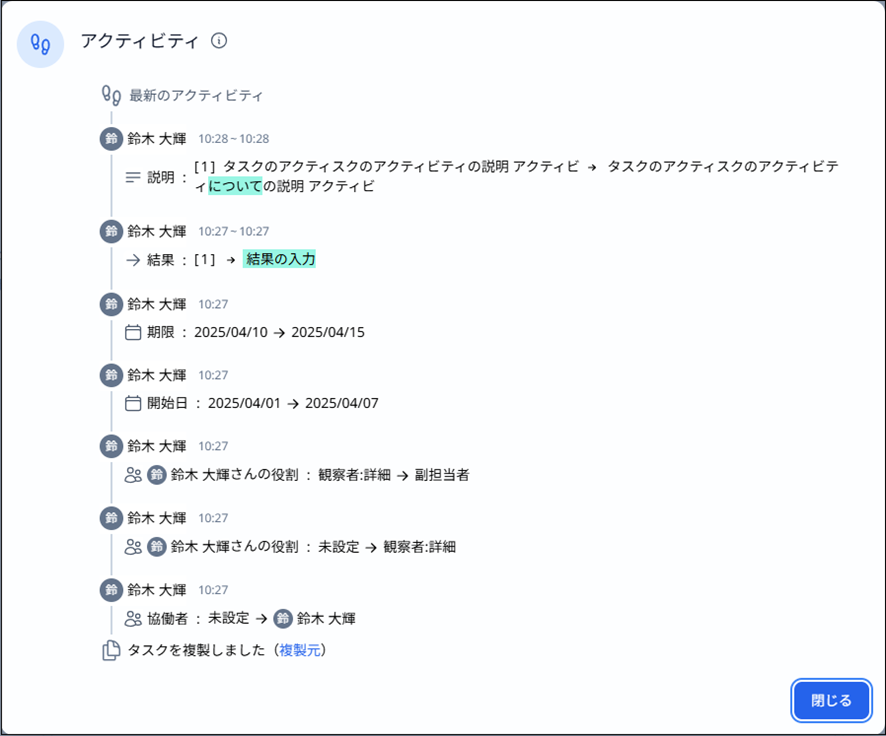The image size is (886, 736).
Task: Click the calendar icon beside 期限
Action: 133,332
